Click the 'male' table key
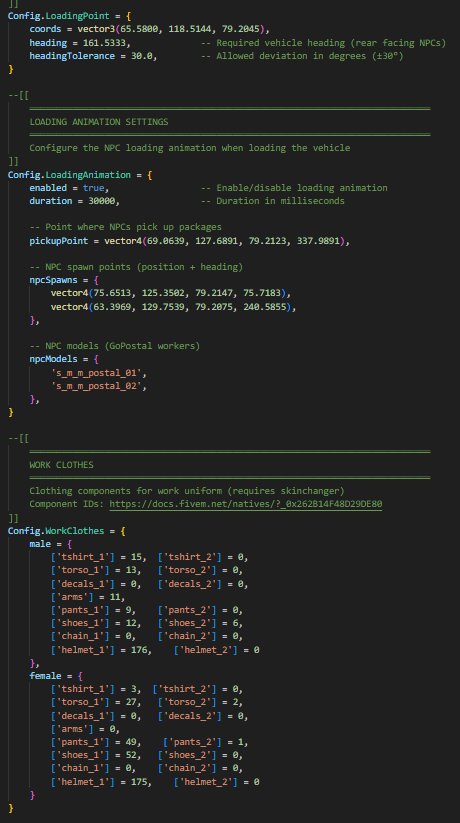 tap(40, 544)
